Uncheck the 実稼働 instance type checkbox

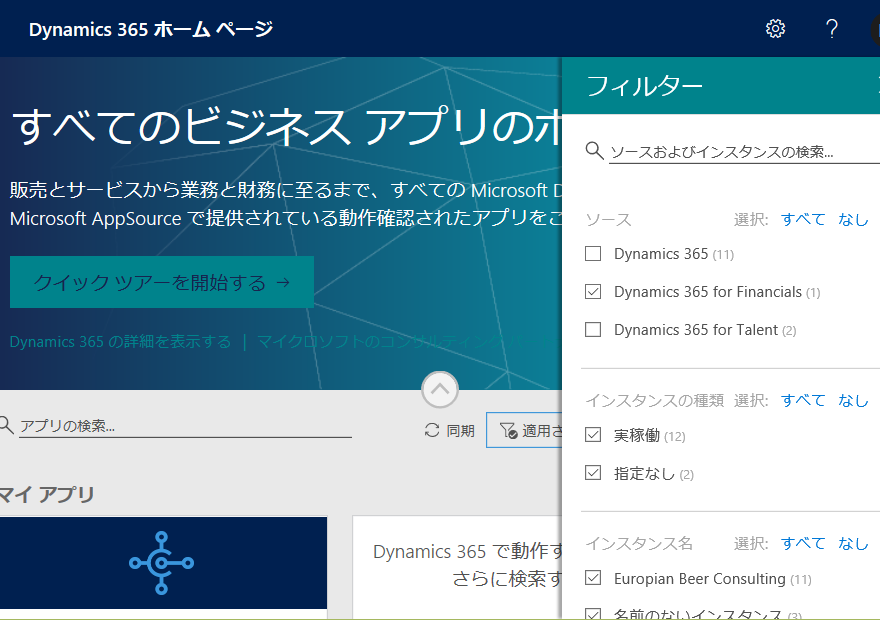[x=593, y=435]
